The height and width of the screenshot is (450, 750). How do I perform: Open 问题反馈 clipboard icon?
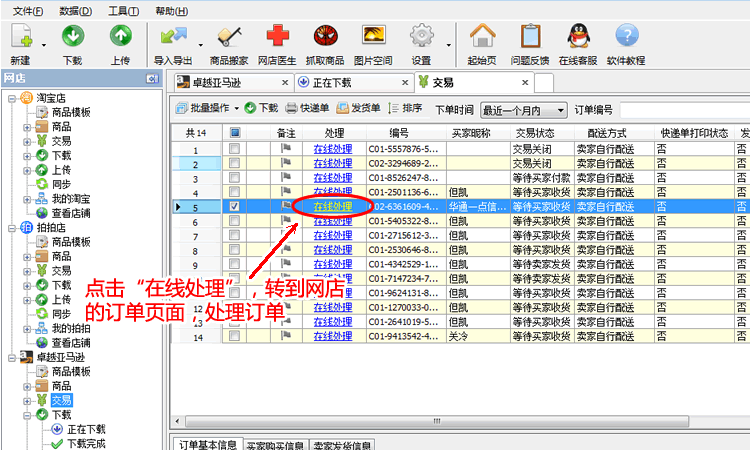[530, 36]
